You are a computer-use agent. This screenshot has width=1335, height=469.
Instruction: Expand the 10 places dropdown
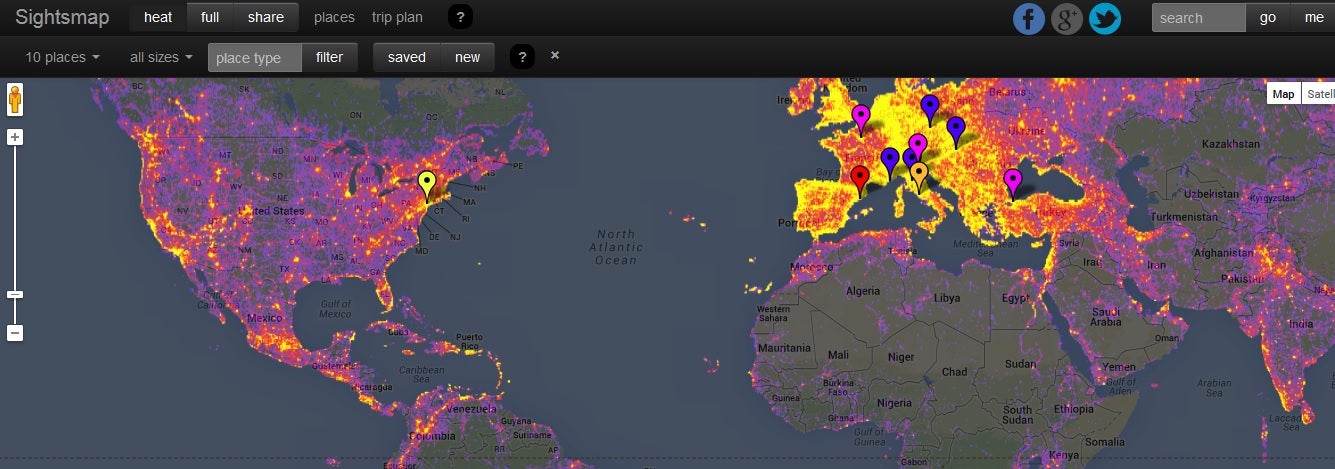click(62, 57)
